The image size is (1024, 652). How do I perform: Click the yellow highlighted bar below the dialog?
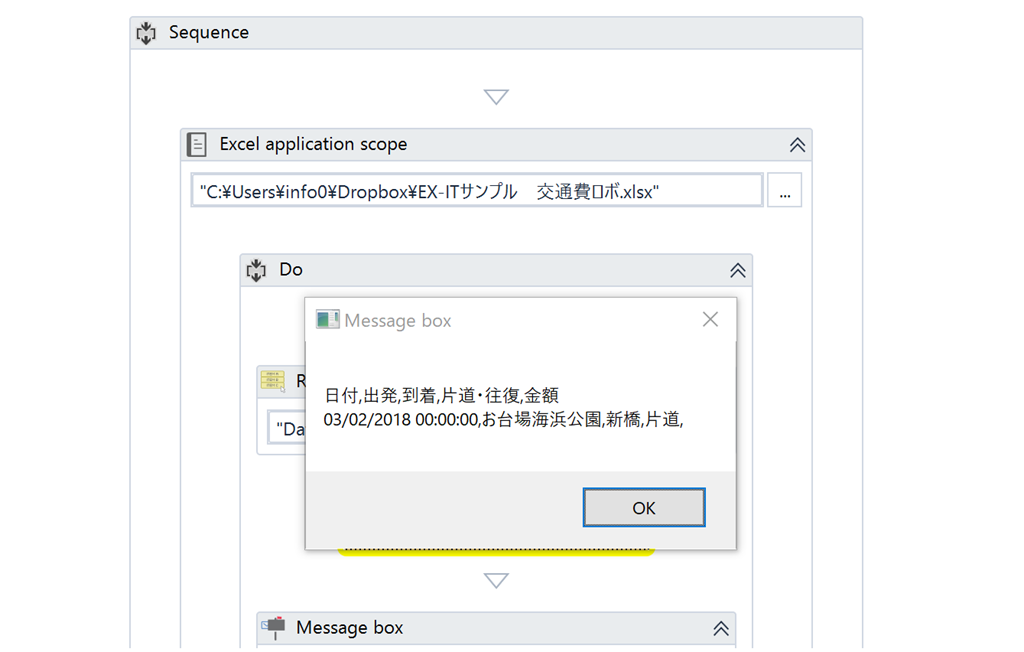click(496, 552)
